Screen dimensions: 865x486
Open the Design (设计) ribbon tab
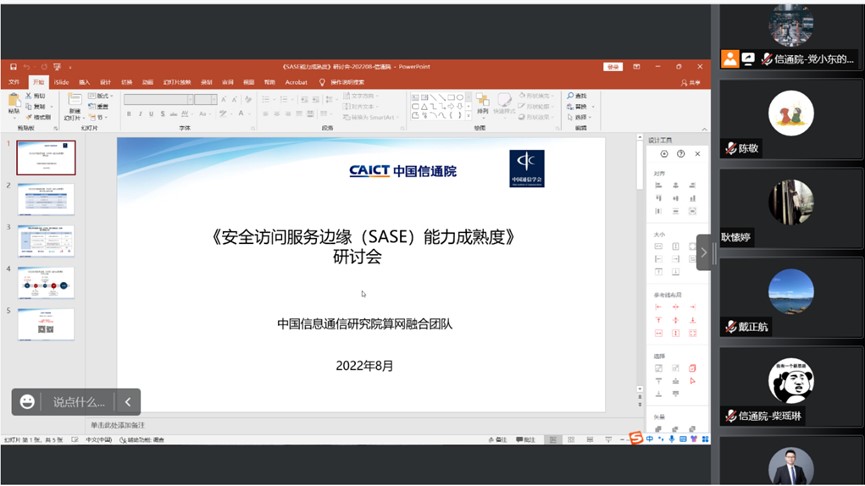tap(105, 82)
